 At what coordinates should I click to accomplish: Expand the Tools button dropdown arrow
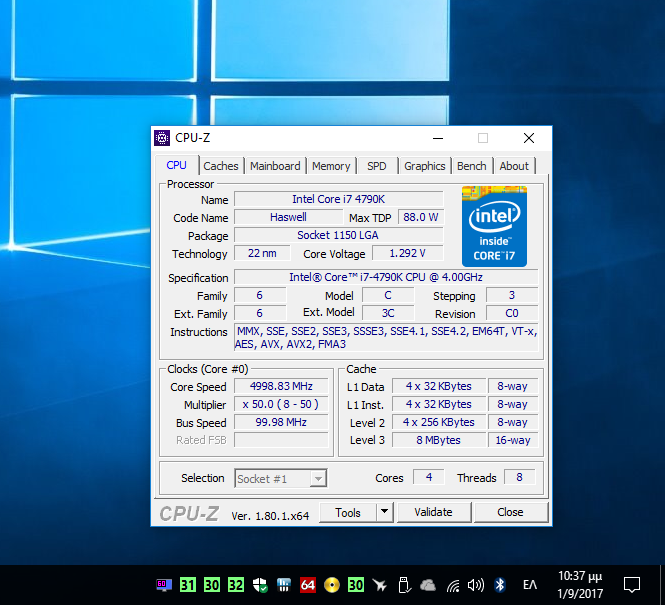(x=385, y=512)
